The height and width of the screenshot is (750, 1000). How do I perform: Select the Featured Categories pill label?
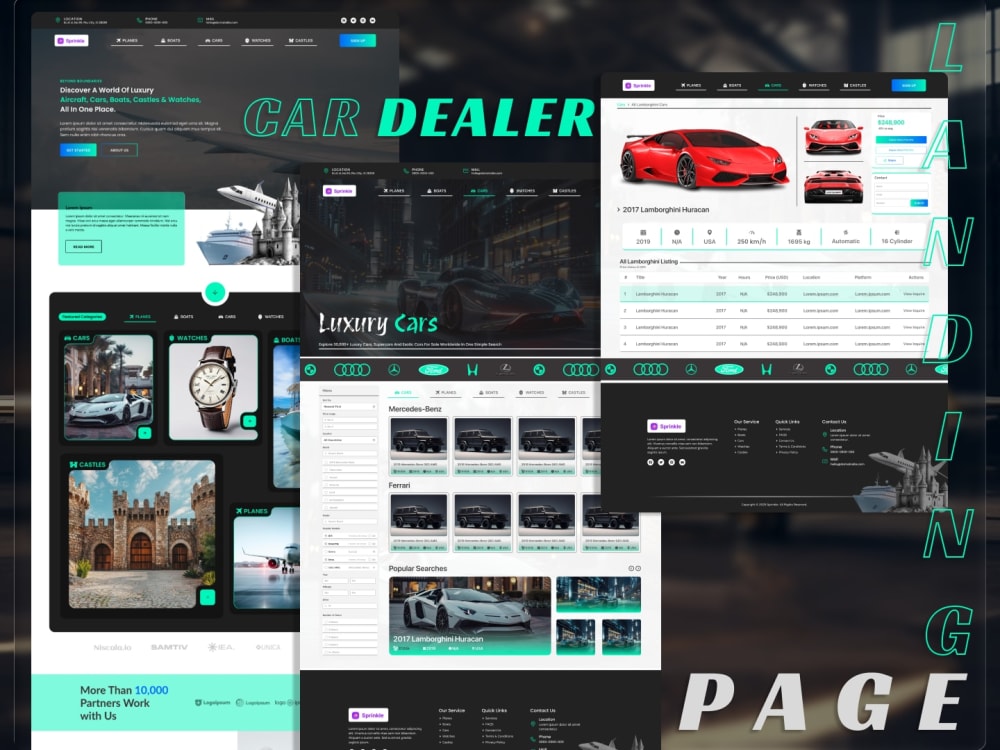pos(83,316)
